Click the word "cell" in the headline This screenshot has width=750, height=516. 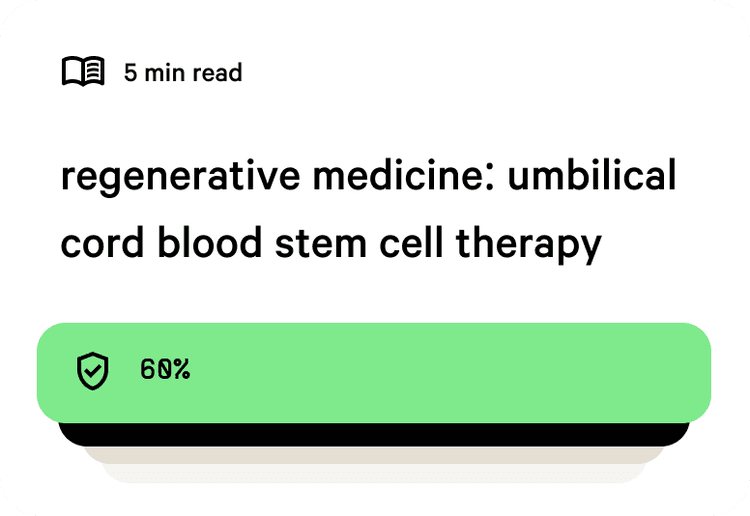(411, 242)
